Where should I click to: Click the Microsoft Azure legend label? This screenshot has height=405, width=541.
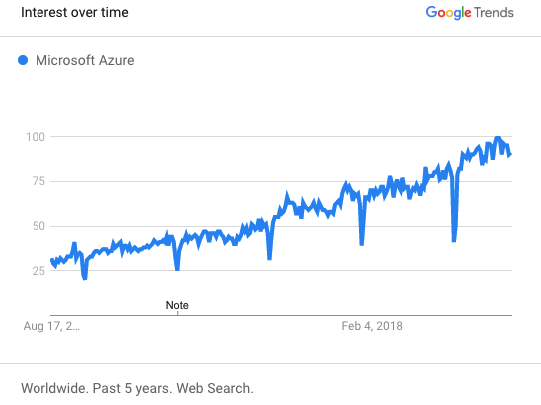point(85,60)
